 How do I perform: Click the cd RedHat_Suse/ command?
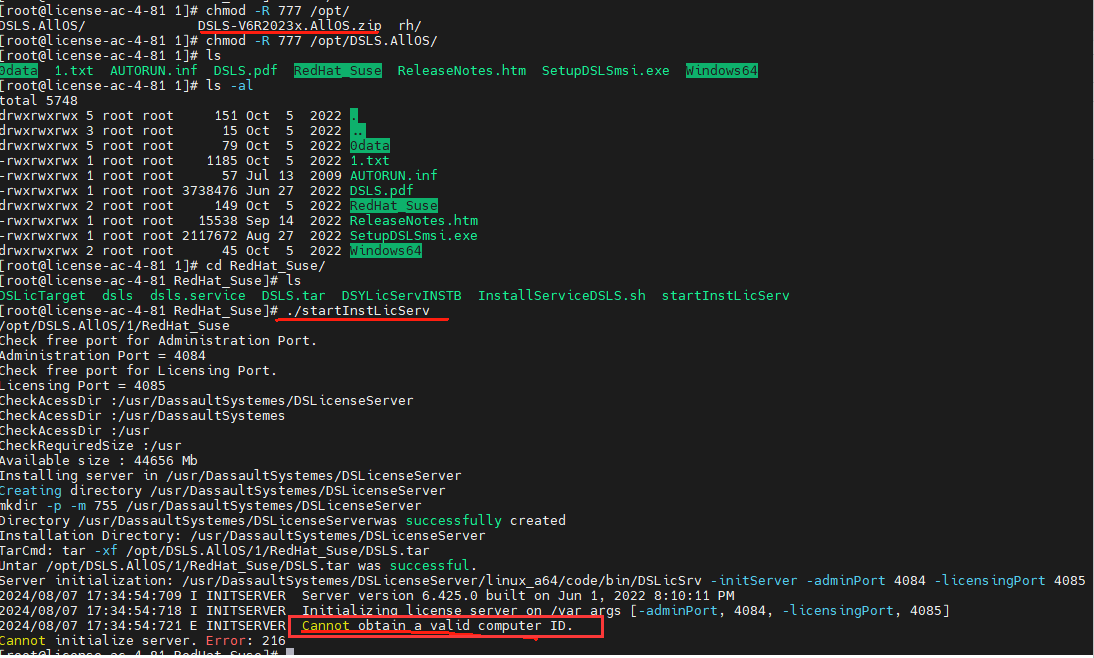pyautogui.click(x=266, y=265)
